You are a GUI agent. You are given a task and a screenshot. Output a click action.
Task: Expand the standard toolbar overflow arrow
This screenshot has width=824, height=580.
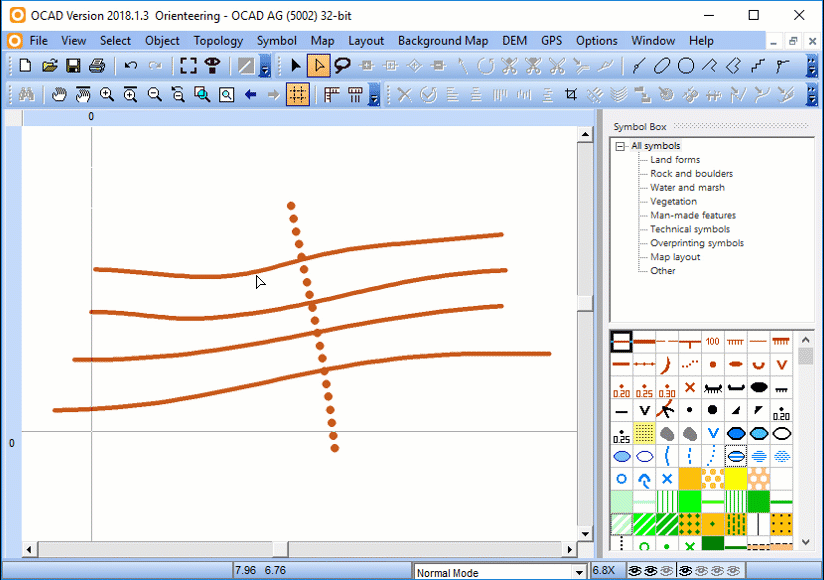point(265,66)
